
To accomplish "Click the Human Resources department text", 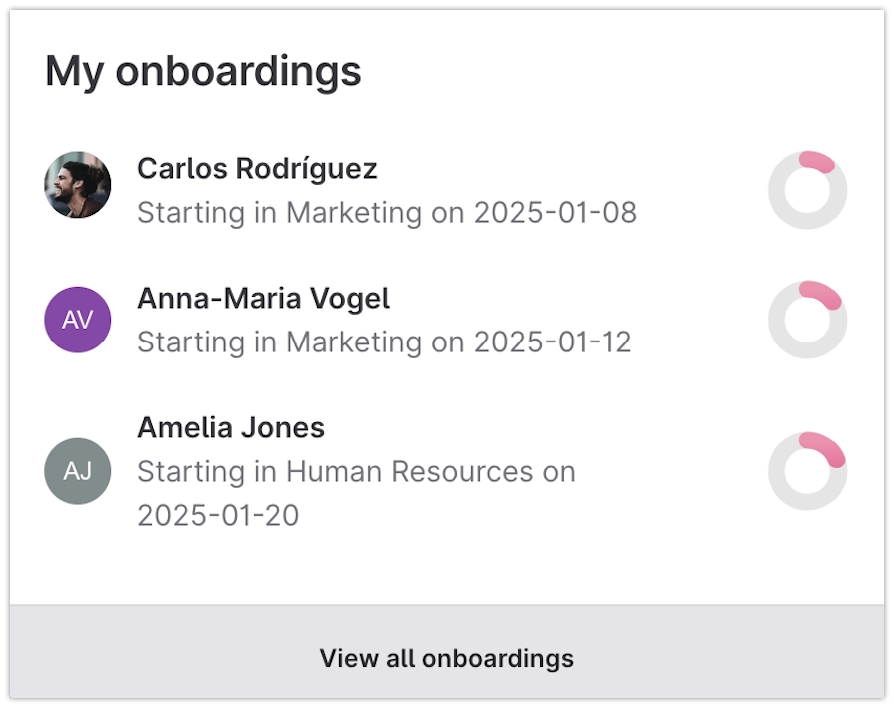I will click(x=410, y=471).
